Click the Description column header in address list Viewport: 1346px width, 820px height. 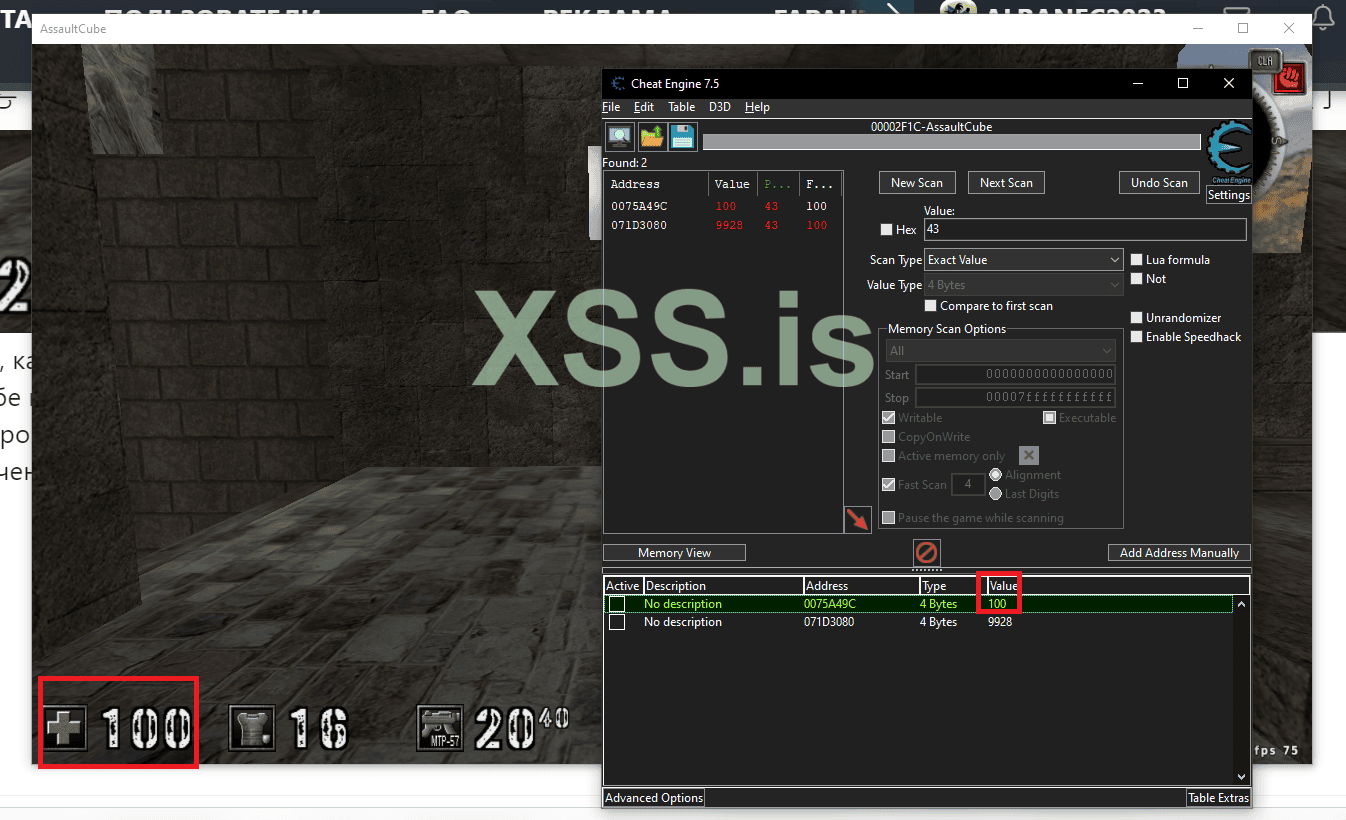pyautogui.click(x=723, y=586)
